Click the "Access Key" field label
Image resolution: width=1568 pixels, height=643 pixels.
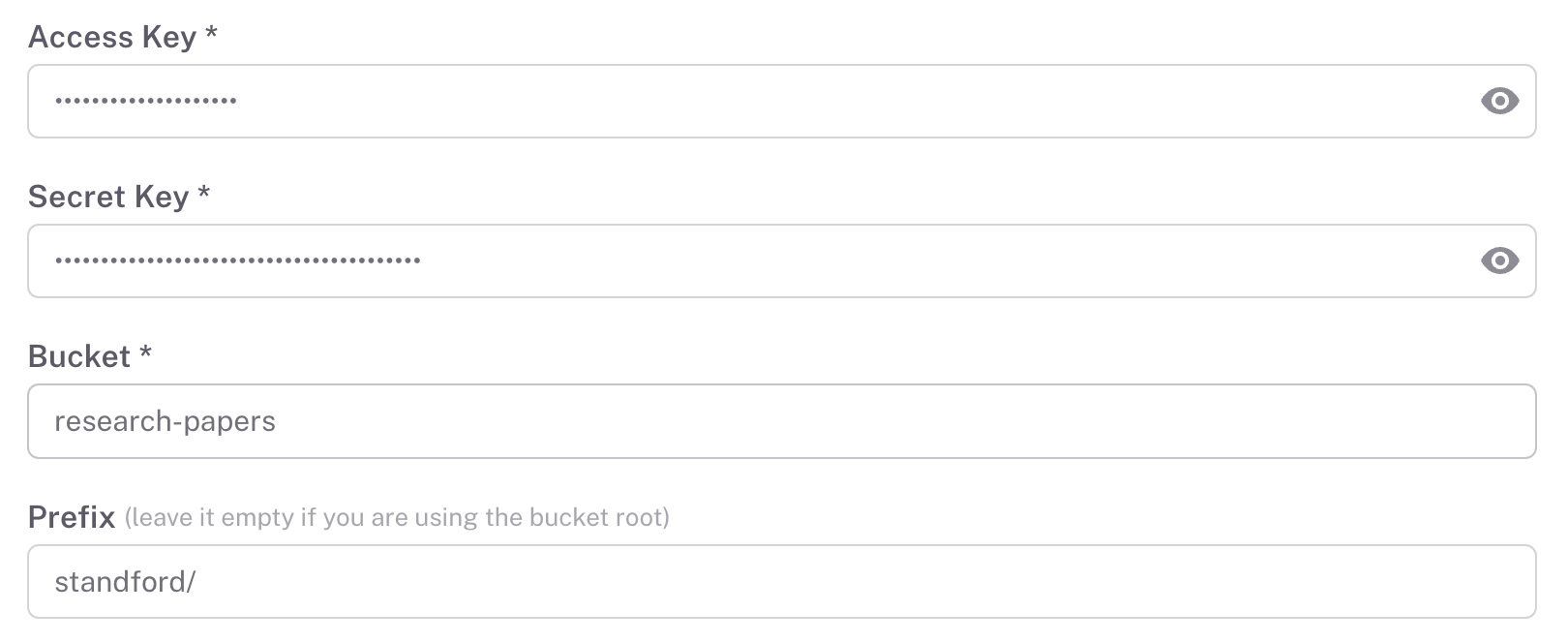[x=112, y=37]
